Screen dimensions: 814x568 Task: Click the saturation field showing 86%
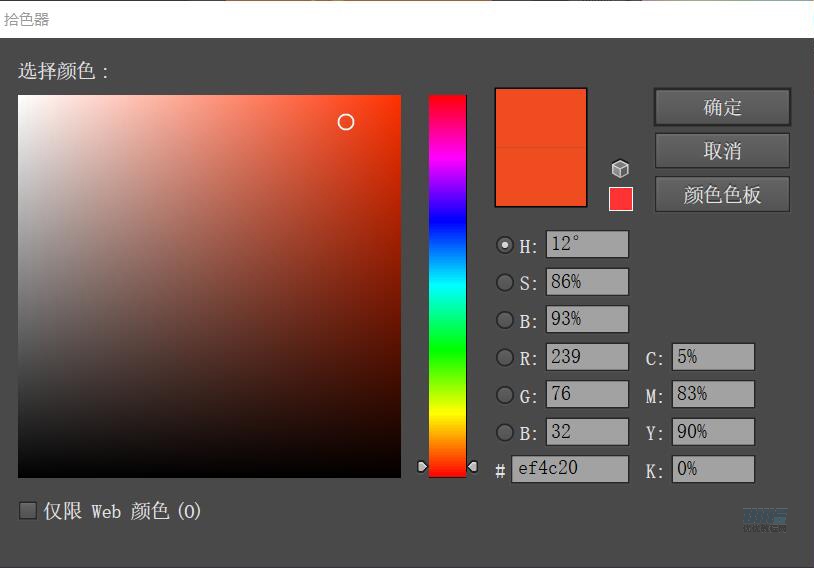point(587,282)
